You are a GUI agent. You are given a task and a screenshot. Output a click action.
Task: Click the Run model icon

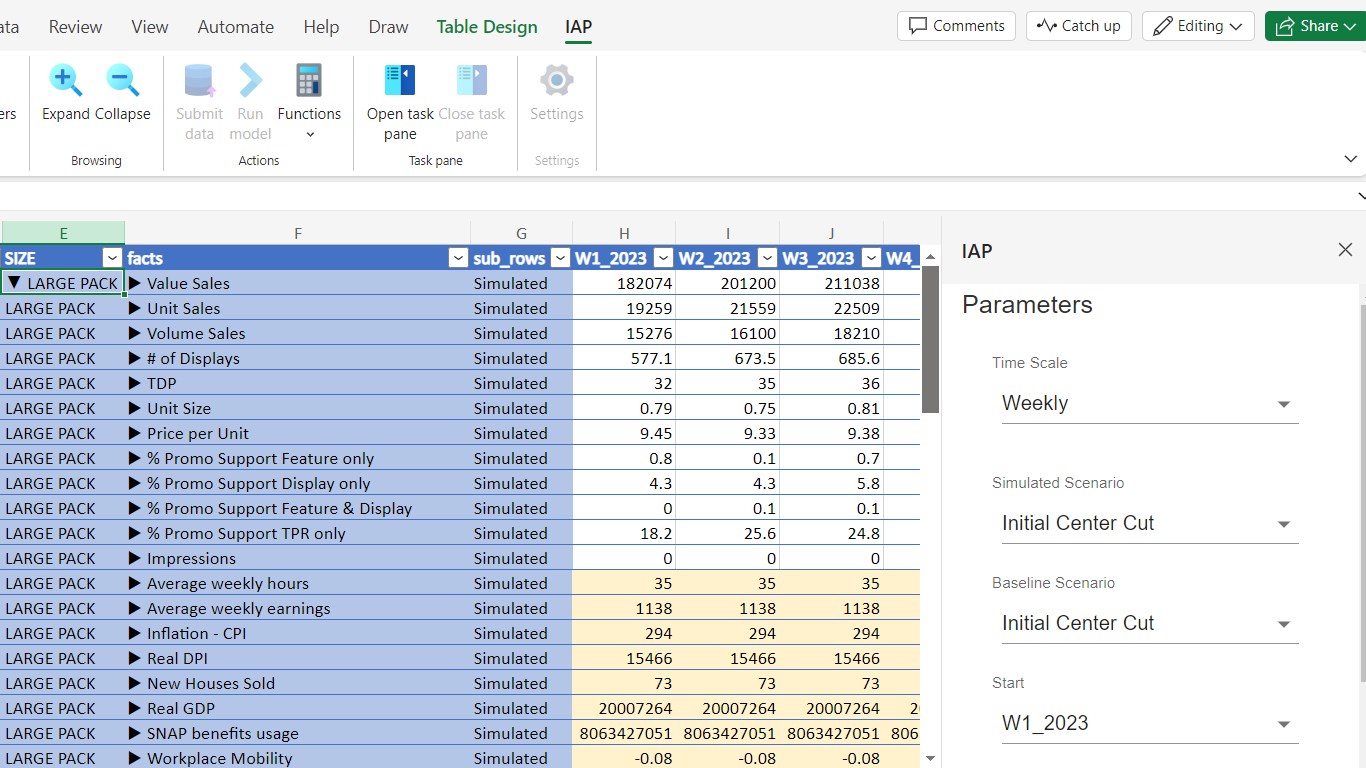[x=250, y=81]
